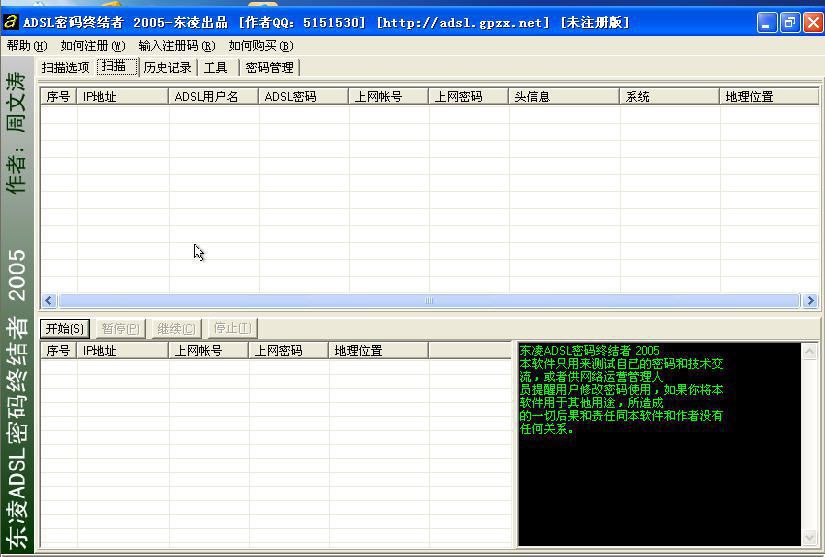Image resolution: width=825 pixels, height=557 pixels.
Task: Click the 系统 column header
Action: click(x=669, y=97)
